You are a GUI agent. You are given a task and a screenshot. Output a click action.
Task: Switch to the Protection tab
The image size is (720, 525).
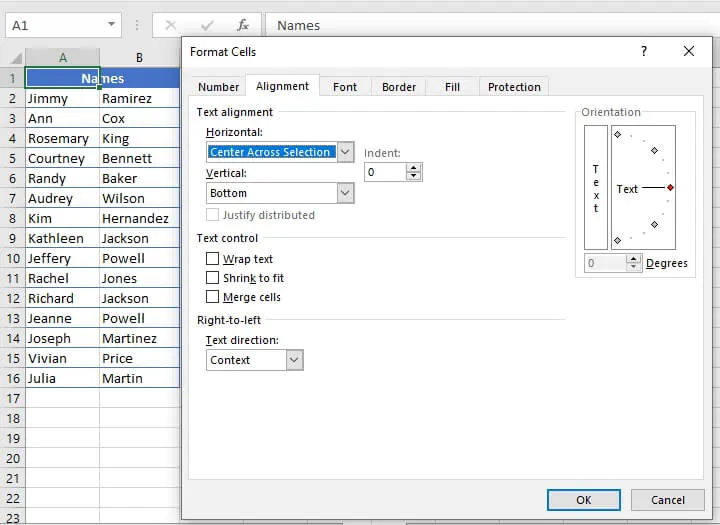[x=514, y=87]
